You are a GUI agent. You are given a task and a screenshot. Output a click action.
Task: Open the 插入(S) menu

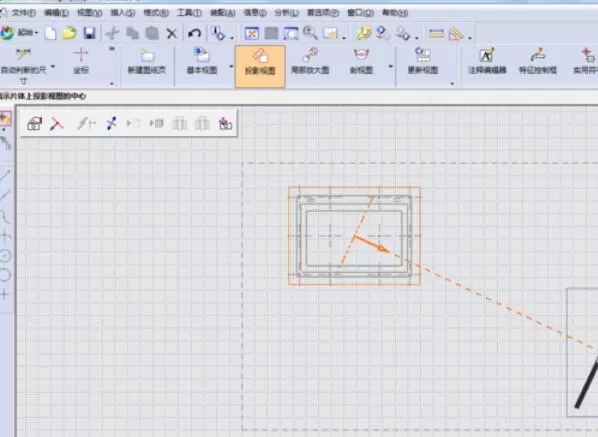[x=123, y=13]
